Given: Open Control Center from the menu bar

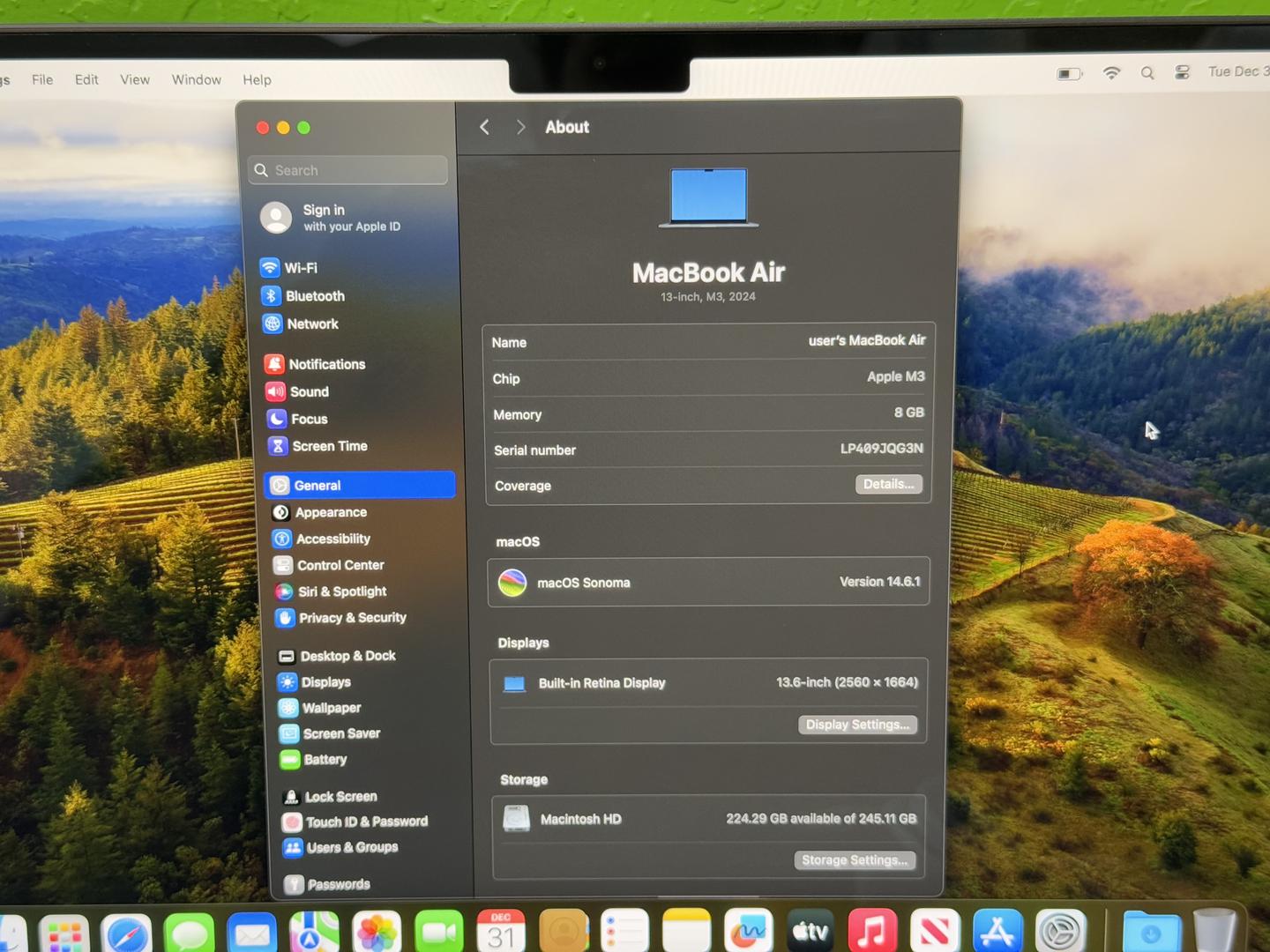Looking at the screenshot, I should click(1183, 72).
